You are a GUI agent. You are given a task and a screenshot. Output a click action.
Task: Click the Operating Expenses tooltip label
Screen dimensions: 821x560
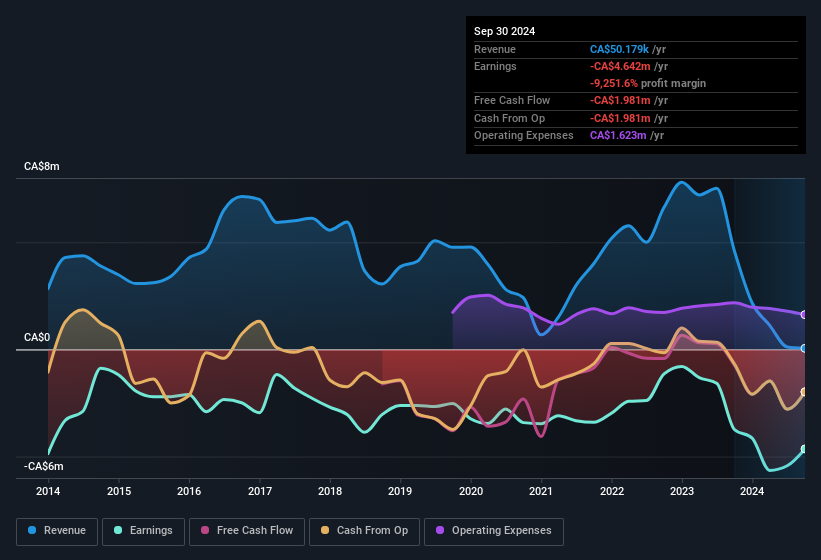[524, 136]
